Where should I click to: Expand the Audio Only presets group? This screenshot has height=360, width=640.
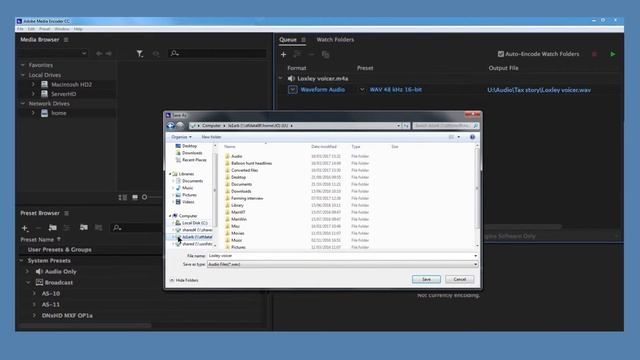[27, 271]
